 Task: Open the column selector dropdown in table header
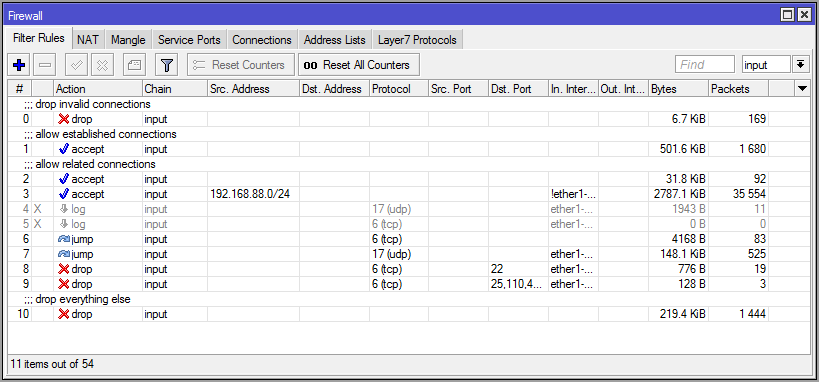coord(803,89)
